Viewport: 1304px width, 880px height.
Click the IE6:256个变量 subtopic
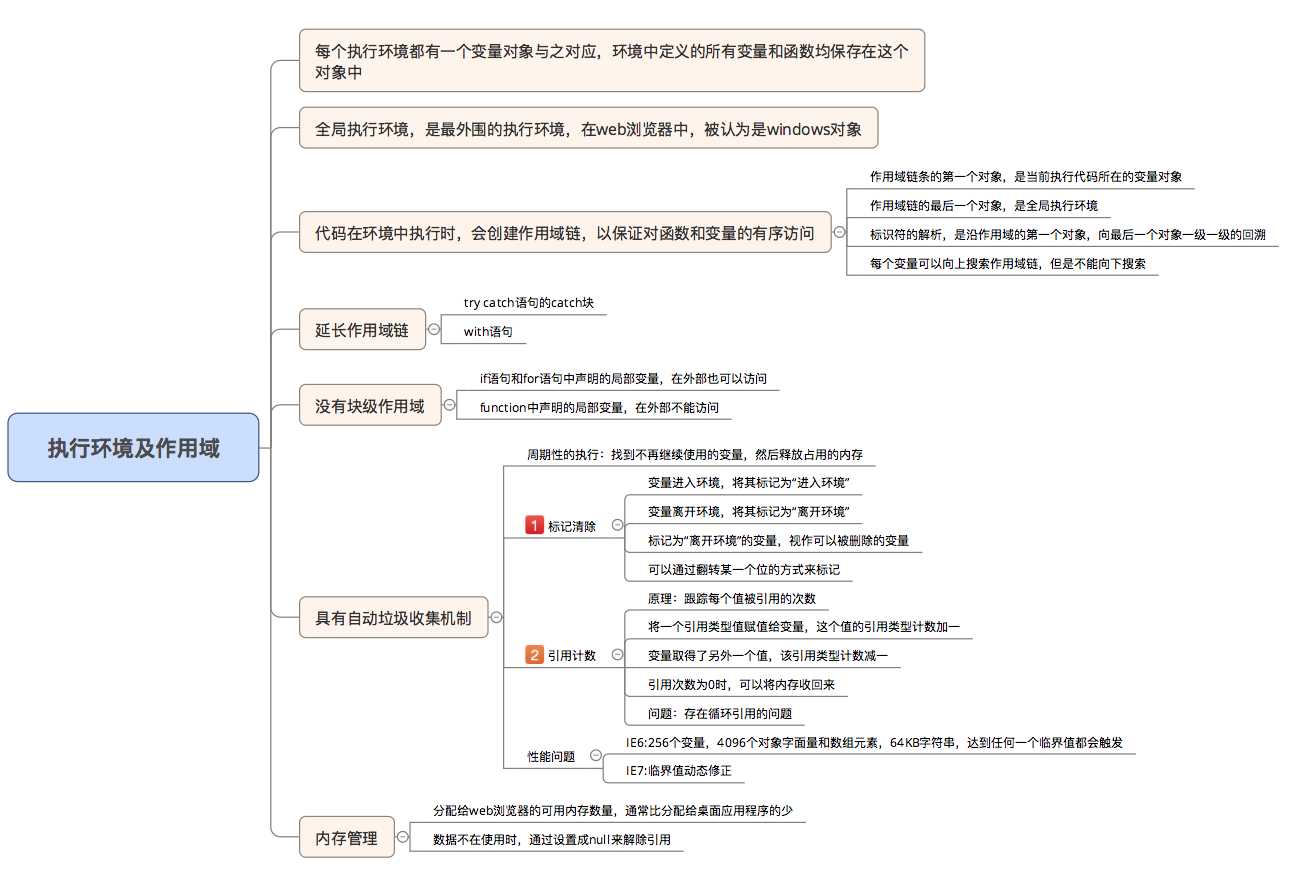click(x=875, y=742)
